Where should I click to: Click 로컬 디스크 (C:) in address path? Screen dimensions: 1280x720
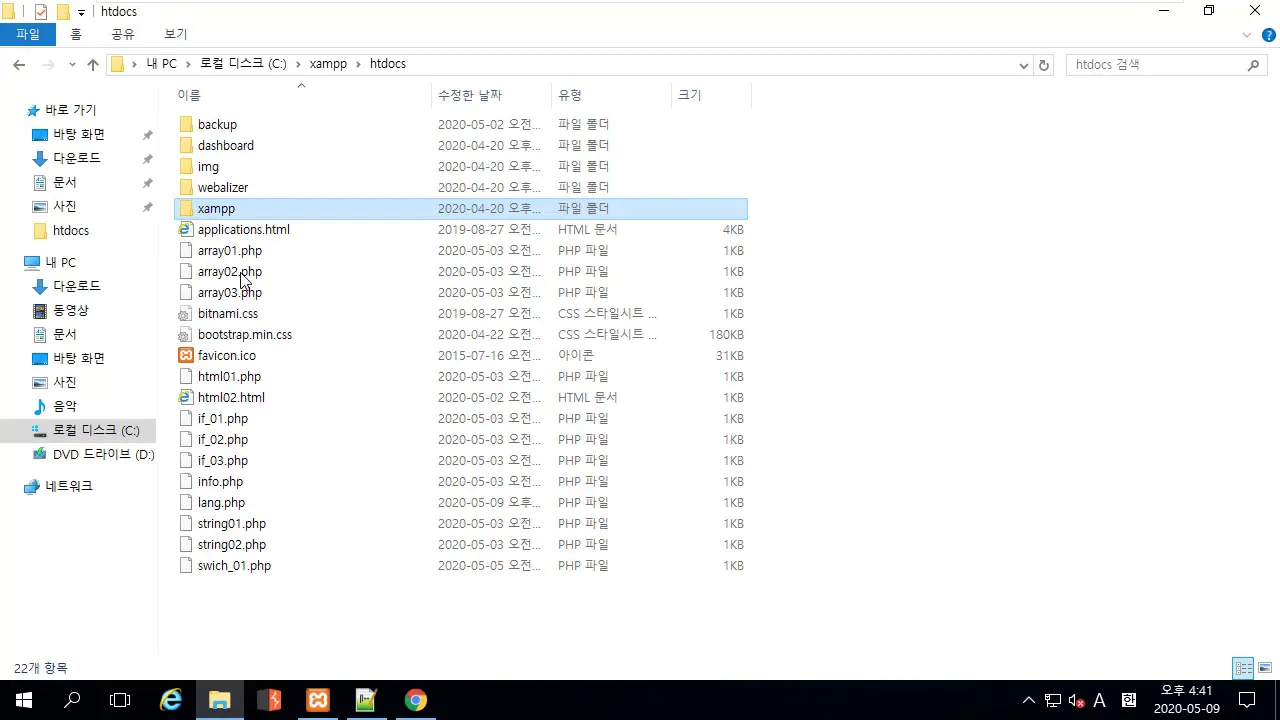pyautogui.click(x=243, y=64)
